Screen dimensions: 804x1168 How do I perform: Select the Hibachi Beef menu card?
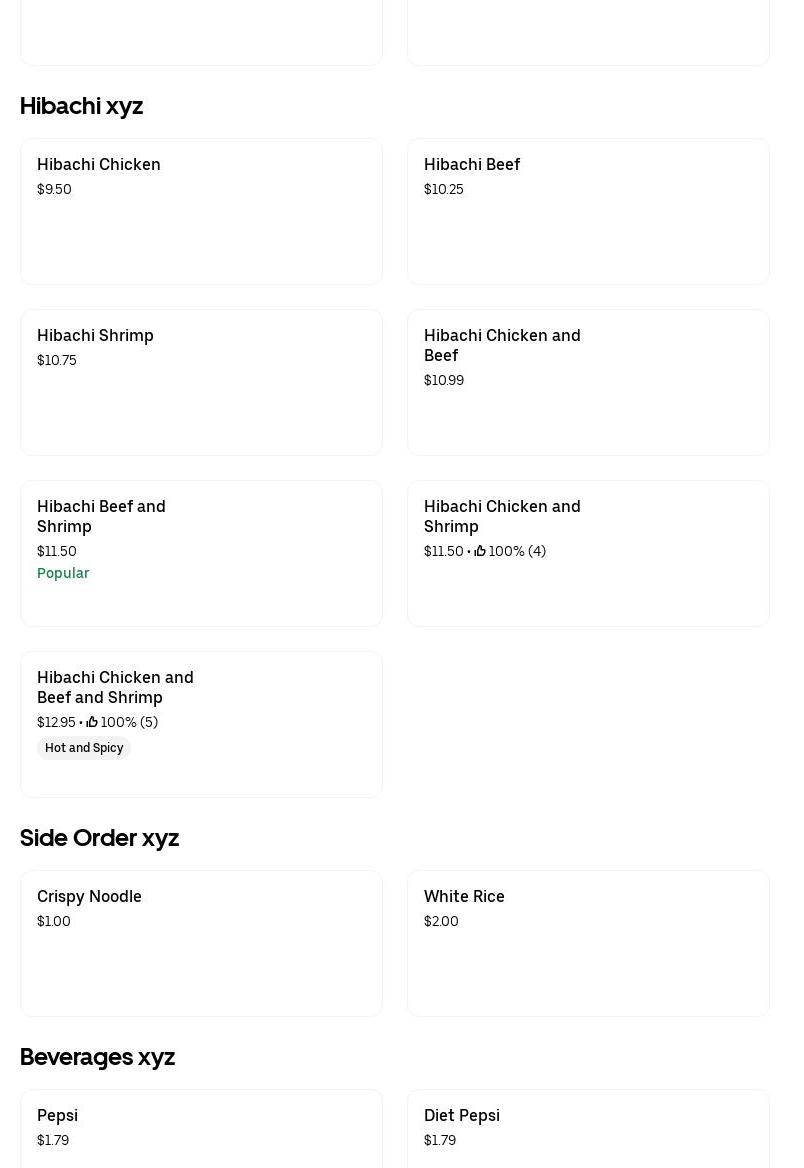tap(588, 212)
